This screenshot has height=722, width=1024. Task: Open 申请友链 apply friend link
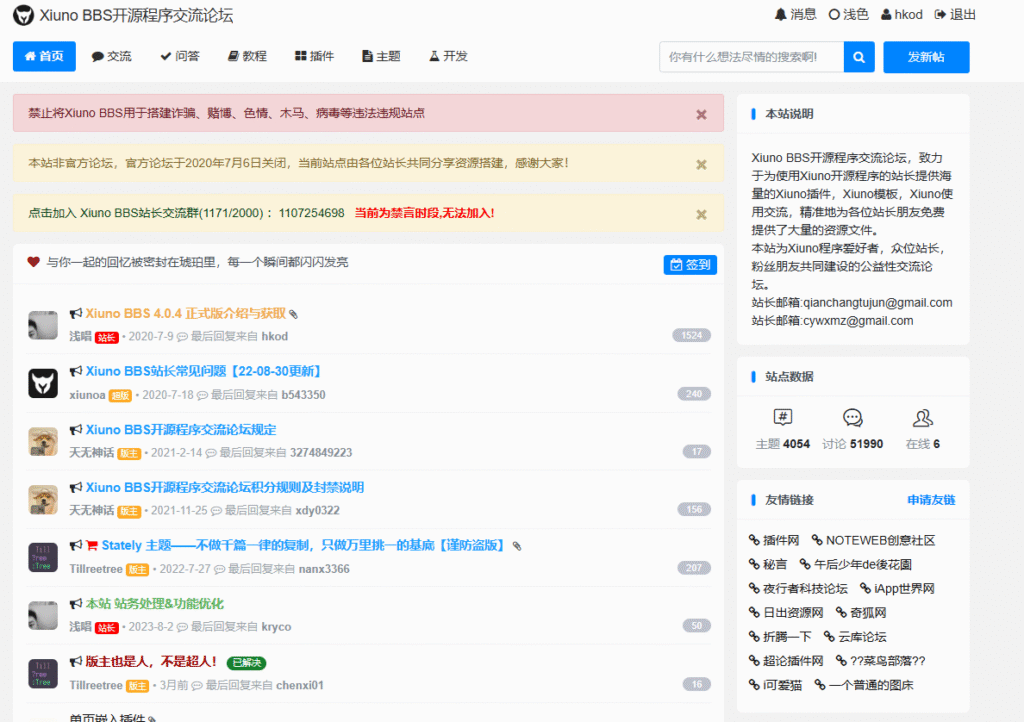coord(930,500)
